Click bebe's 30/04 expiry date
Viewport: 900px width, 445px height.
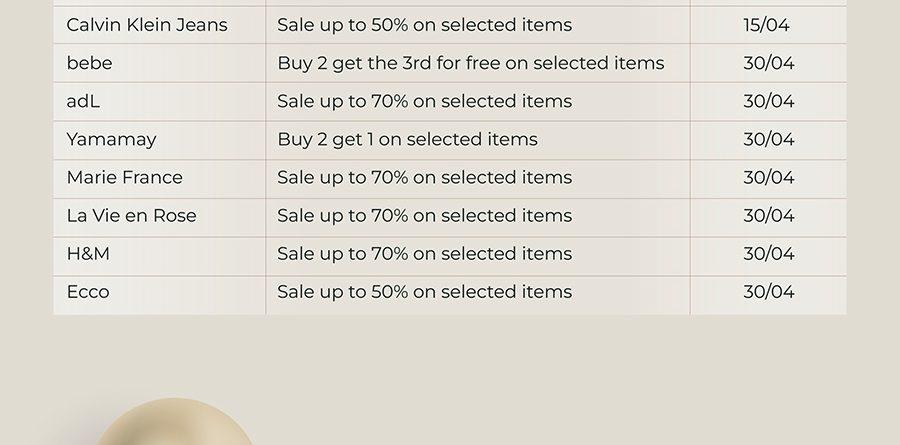[769, 63]
